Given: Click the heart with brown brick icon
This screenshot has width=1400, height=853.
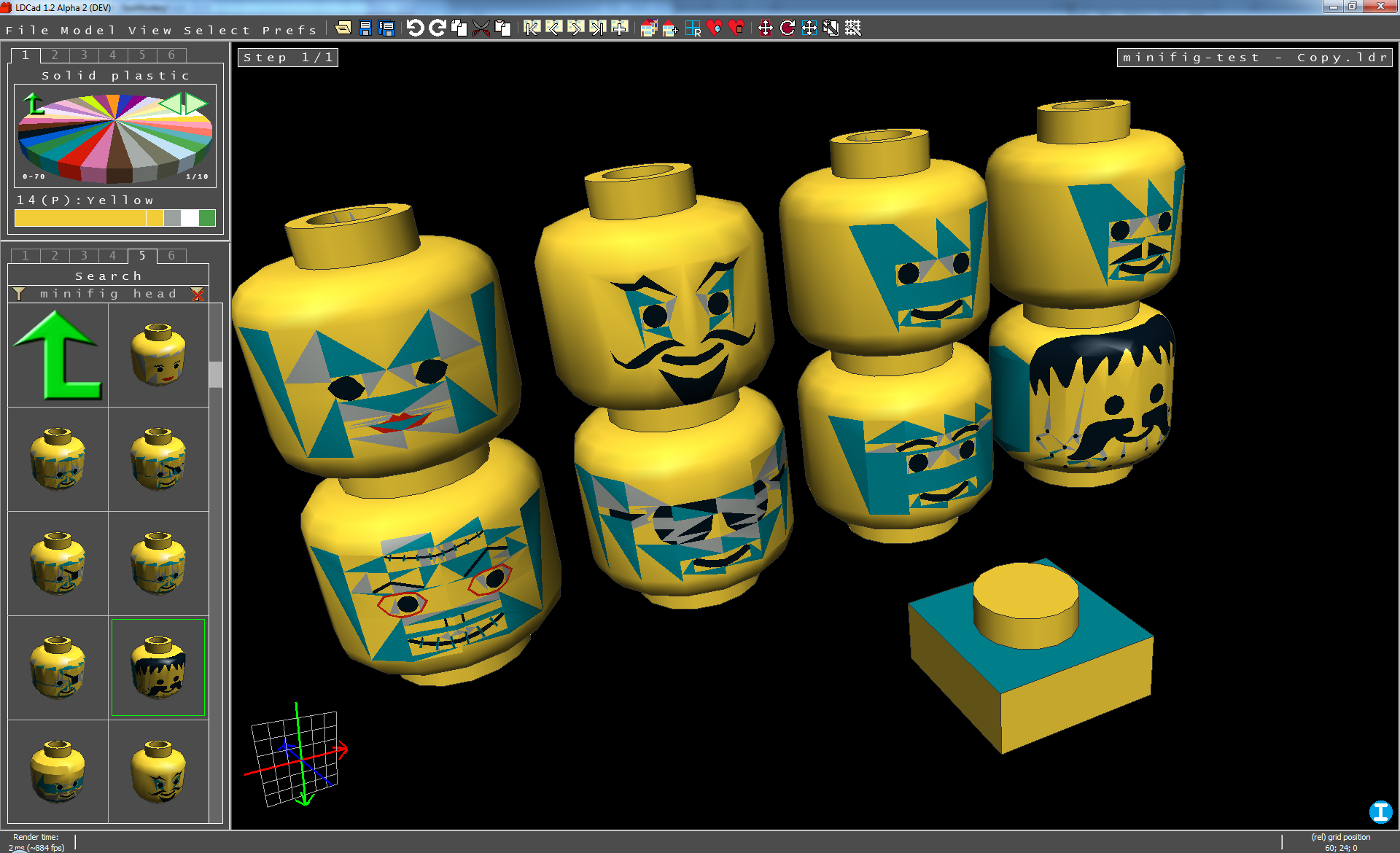Looking at the screenshot, I should pos(736,28).
